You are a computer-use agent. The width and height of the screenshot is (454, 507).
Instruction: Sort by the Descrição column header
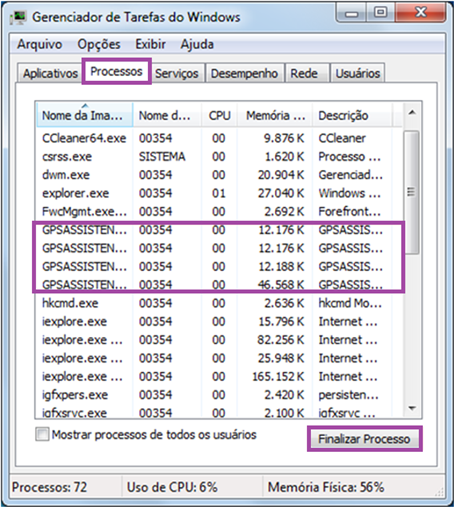point(352,115)
